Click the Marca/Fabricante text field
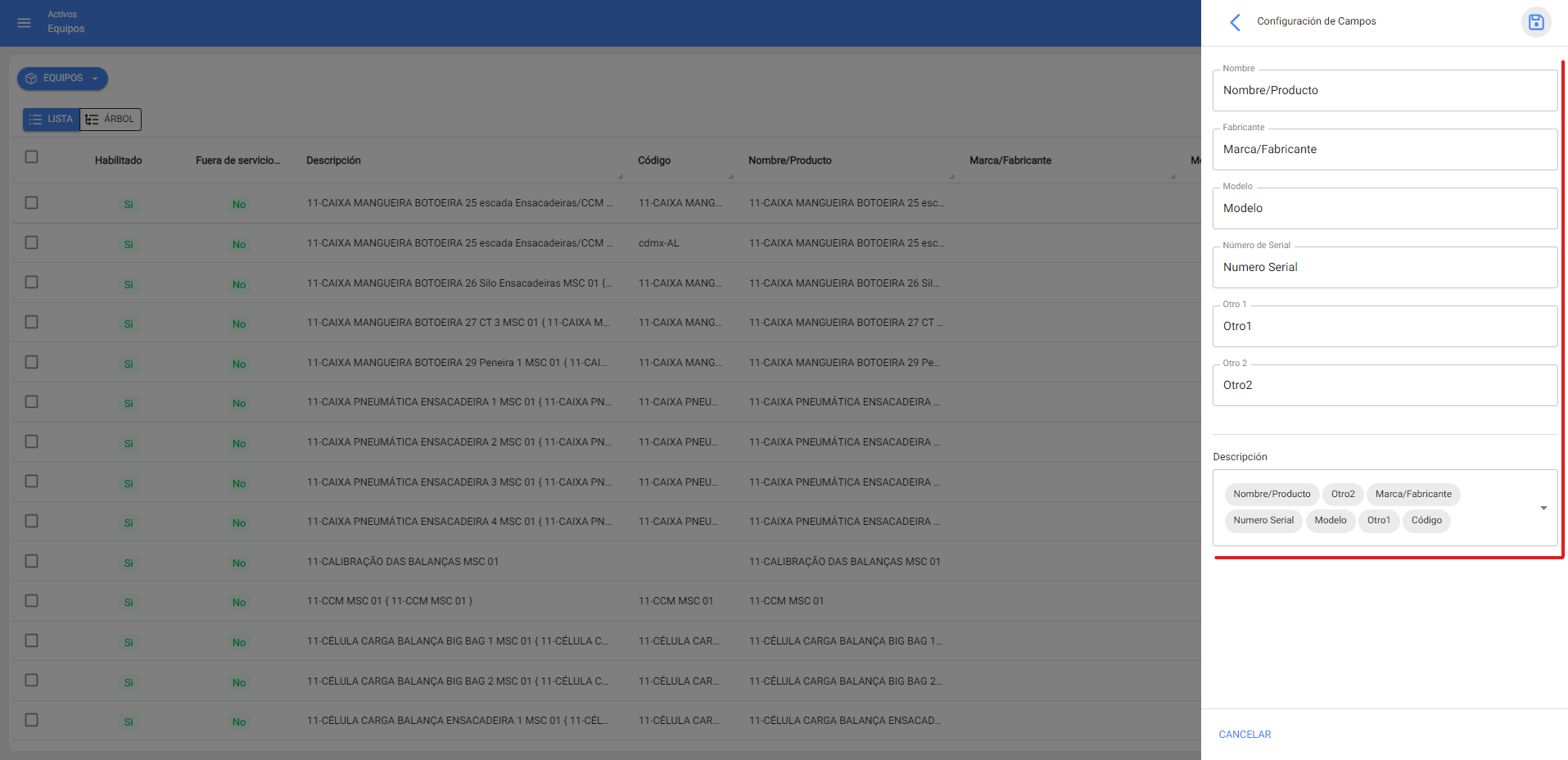Screen dimensions: 1568x760 point(1384,150)
